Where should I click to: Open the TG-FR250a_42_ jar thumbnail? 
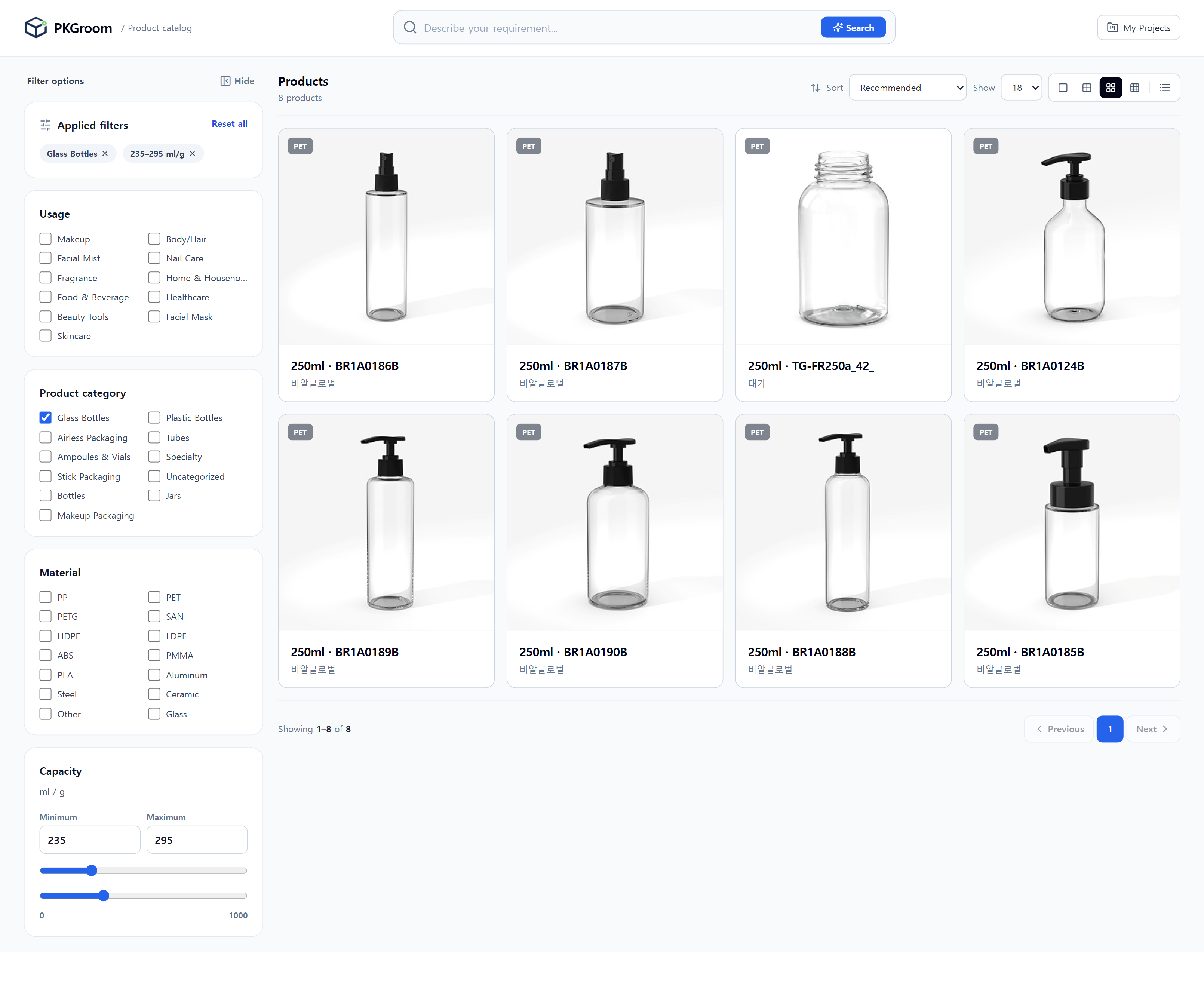(843, 236)
